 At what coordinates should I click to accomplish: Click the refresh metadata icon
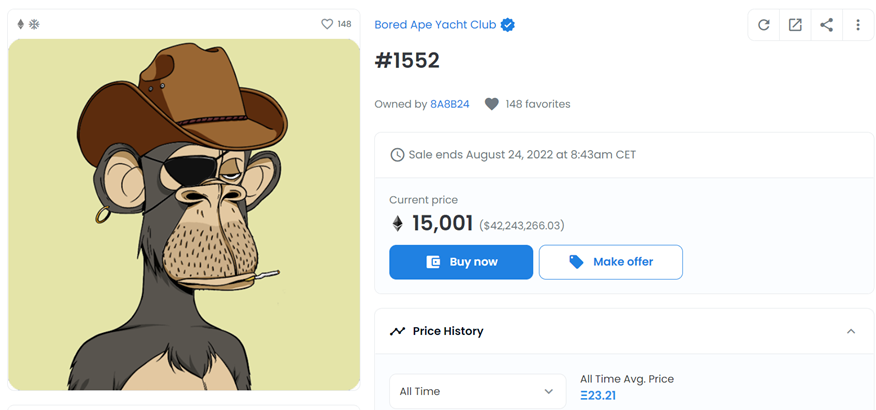(x=764, y=25)
